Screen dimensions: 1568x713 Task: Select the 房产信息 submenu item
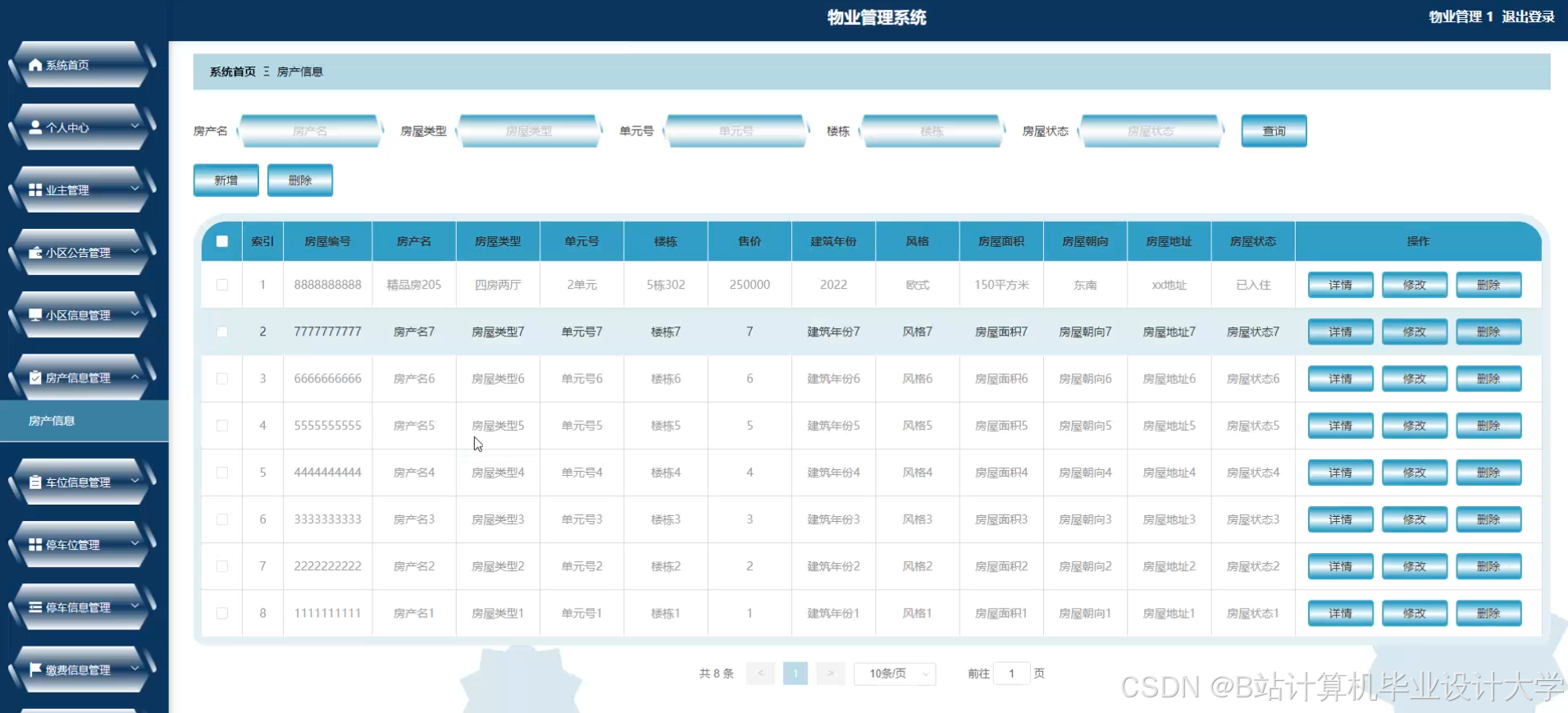(x=84, y=421)
